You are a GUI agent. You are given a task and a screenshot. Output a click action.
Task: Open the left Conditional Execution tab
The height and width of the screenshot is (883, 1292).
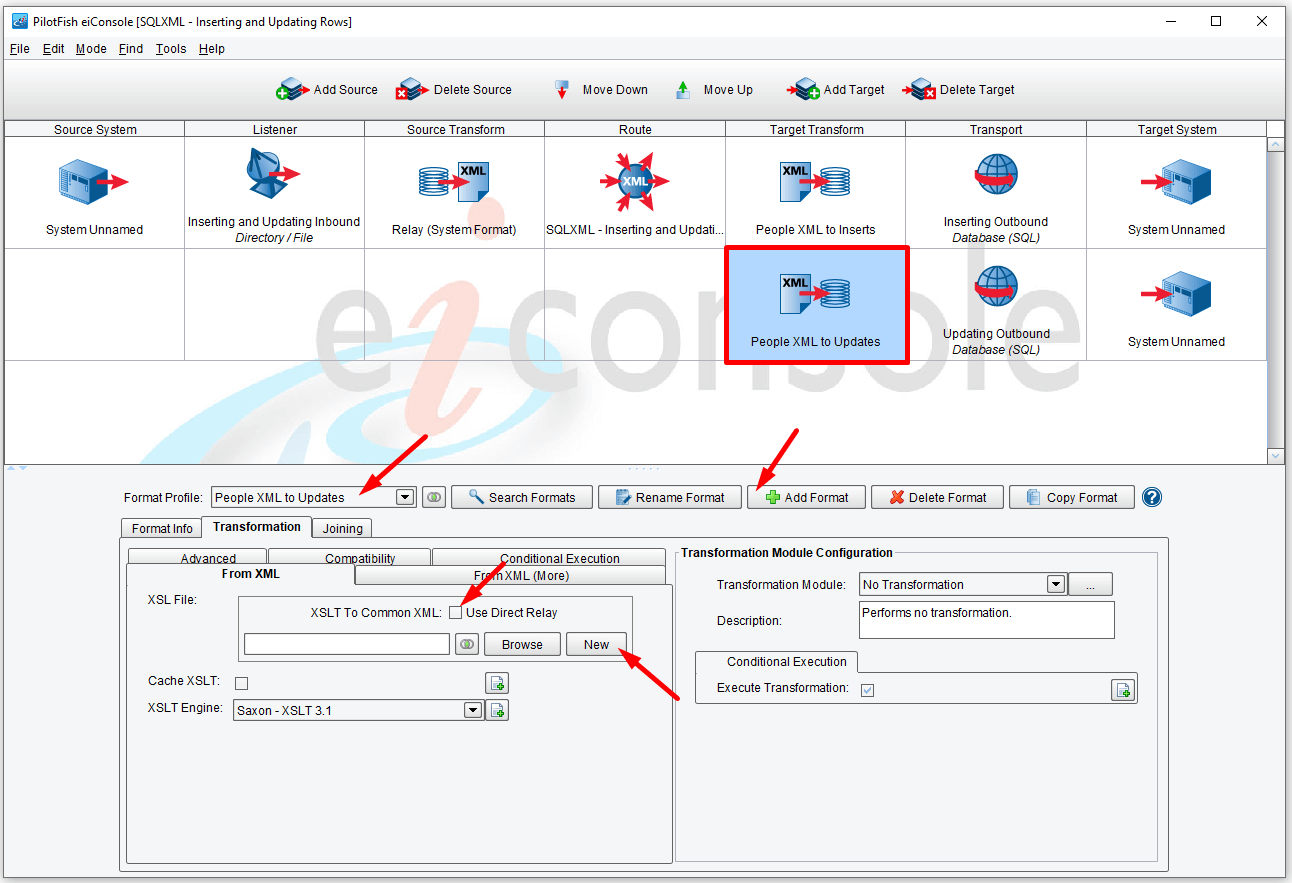[x=549, y=557]
